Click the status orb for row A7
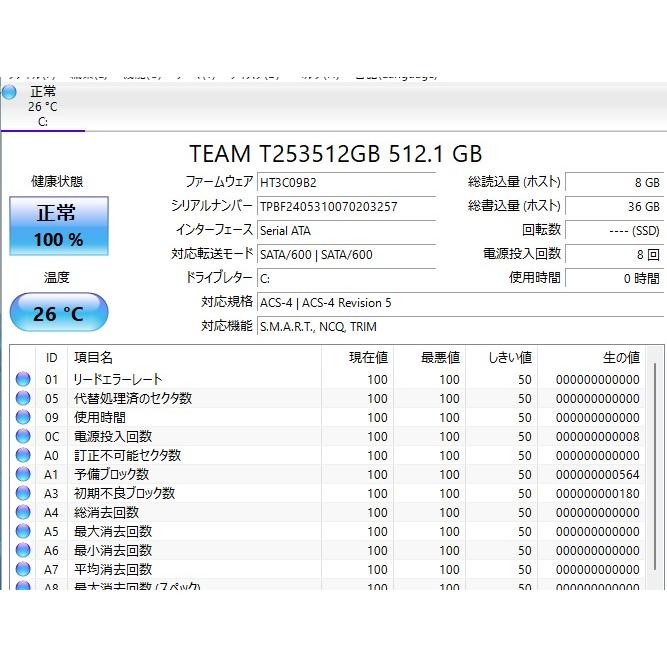667x667 pixels. pos(23,569)
